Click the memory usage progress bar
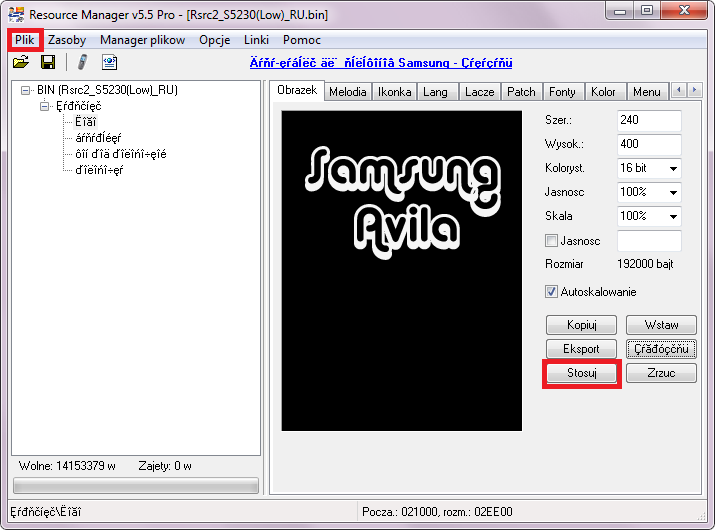 [x=136, y=485]
